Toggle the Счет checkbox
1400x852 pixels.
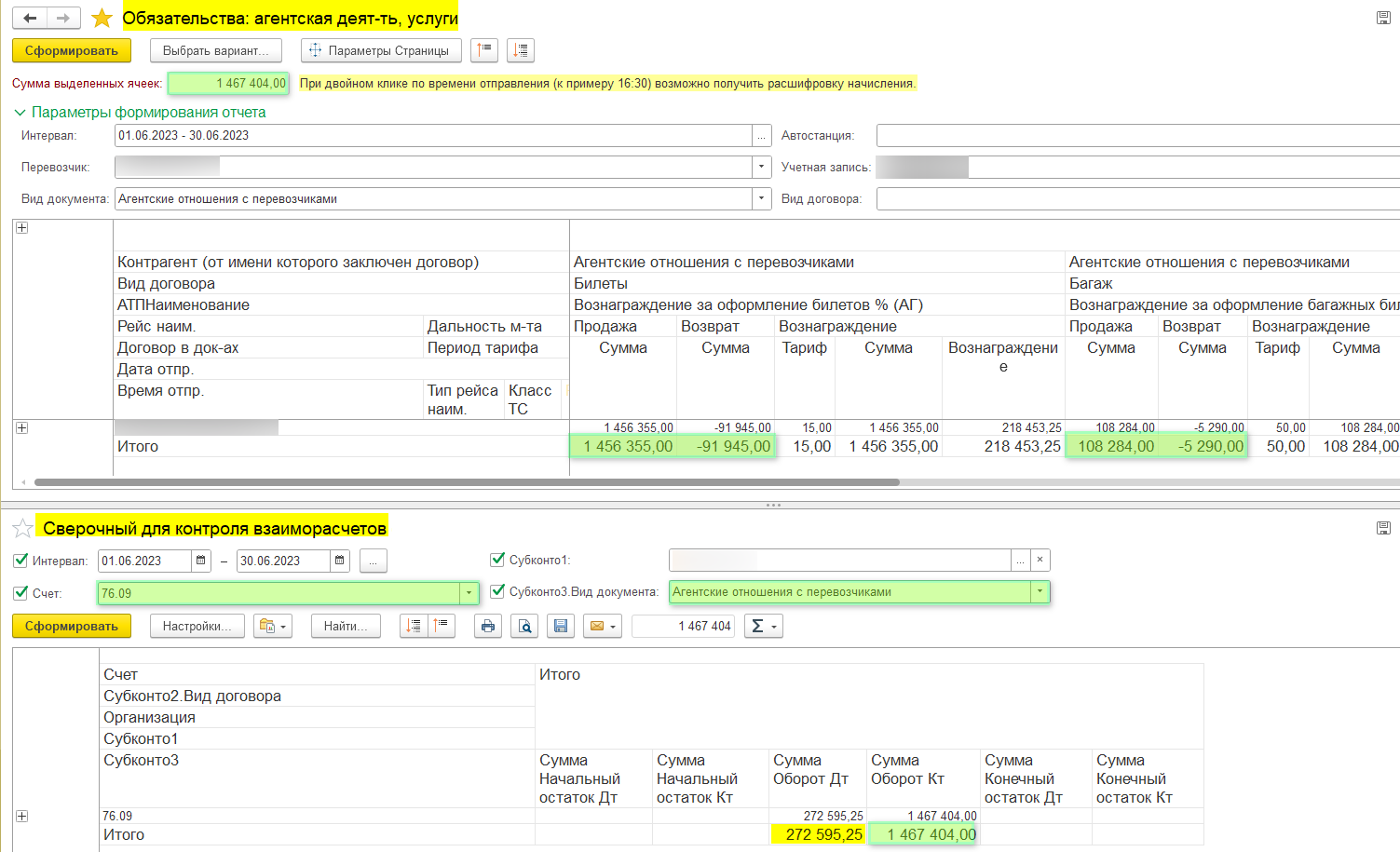click(x=20, y=593)
